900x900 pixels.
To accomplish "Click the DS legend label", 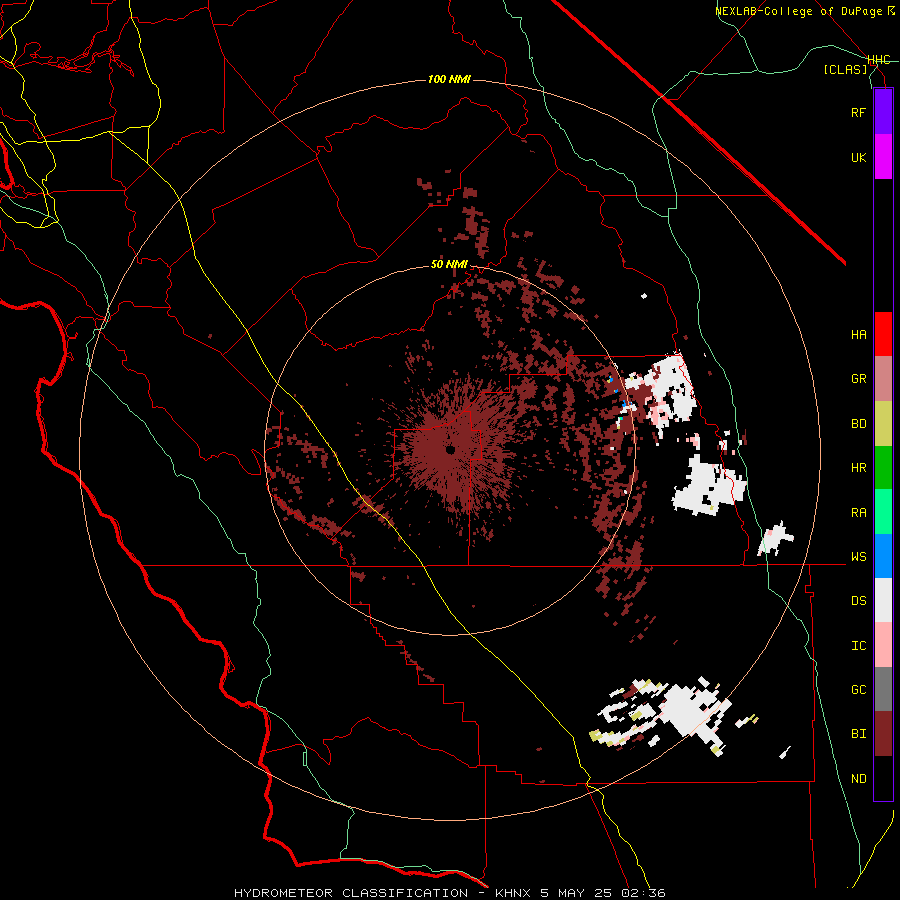I will [858, 600].
